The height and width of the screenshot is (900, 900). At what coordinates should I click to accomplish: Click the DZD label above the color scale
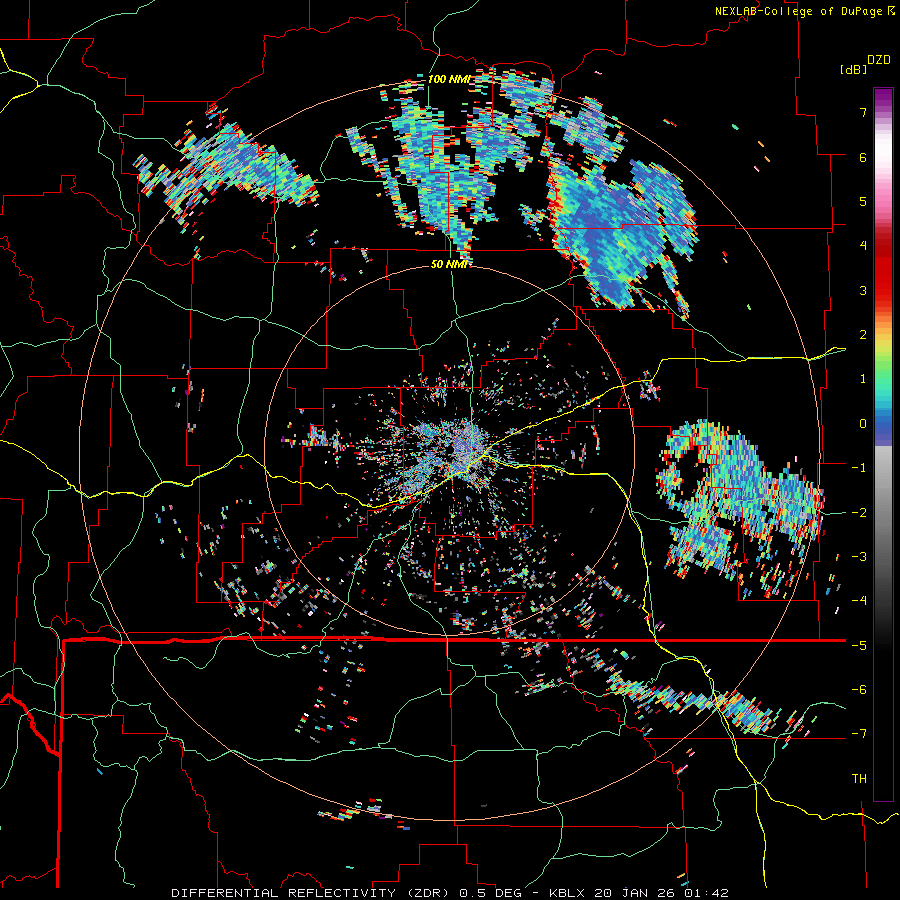879,60
